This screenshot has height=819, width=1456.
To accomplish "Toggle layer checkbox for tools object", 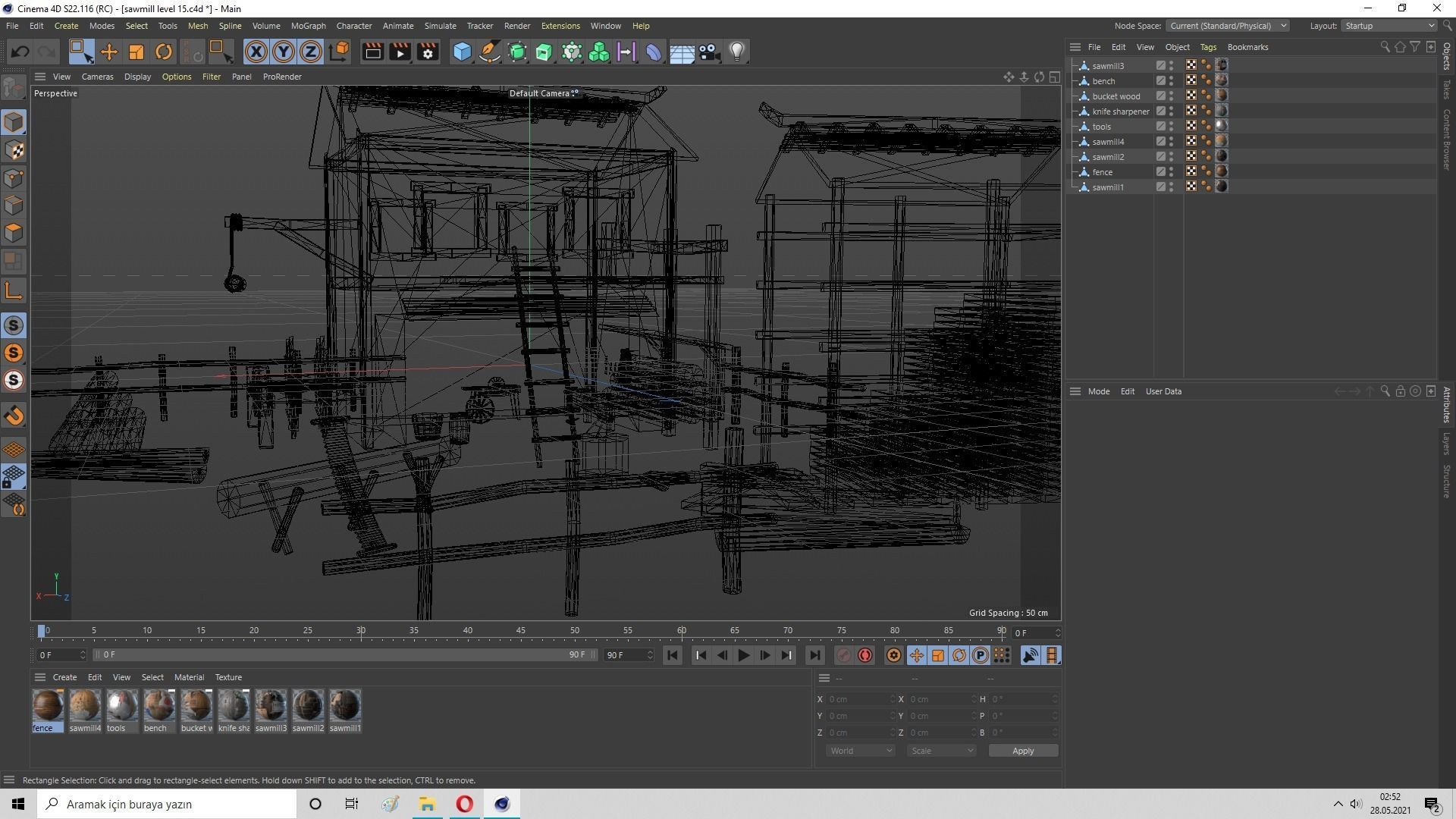I will click(x=1160, y=126).
